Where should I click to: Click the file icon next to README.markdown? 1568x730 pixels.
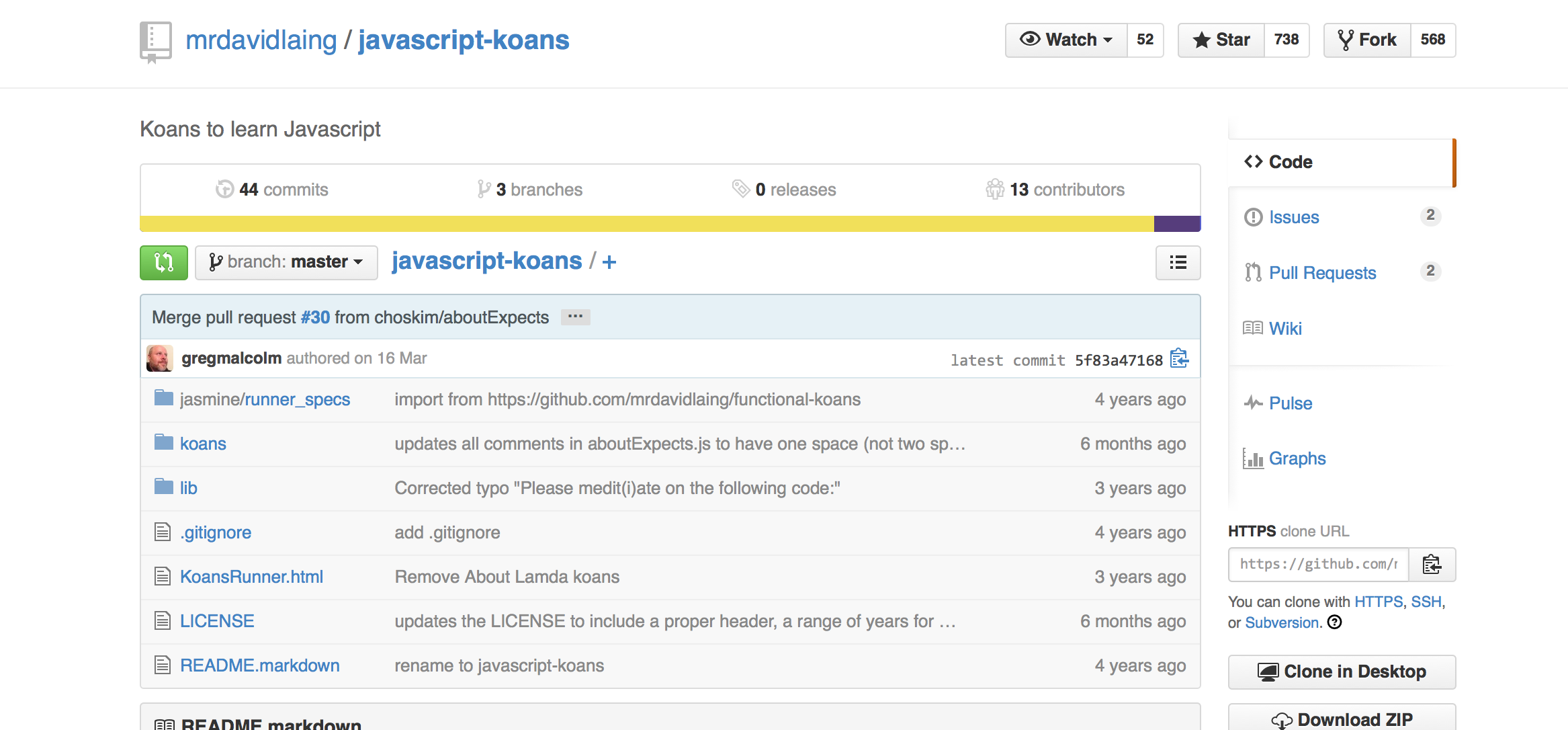click(163, 665)
